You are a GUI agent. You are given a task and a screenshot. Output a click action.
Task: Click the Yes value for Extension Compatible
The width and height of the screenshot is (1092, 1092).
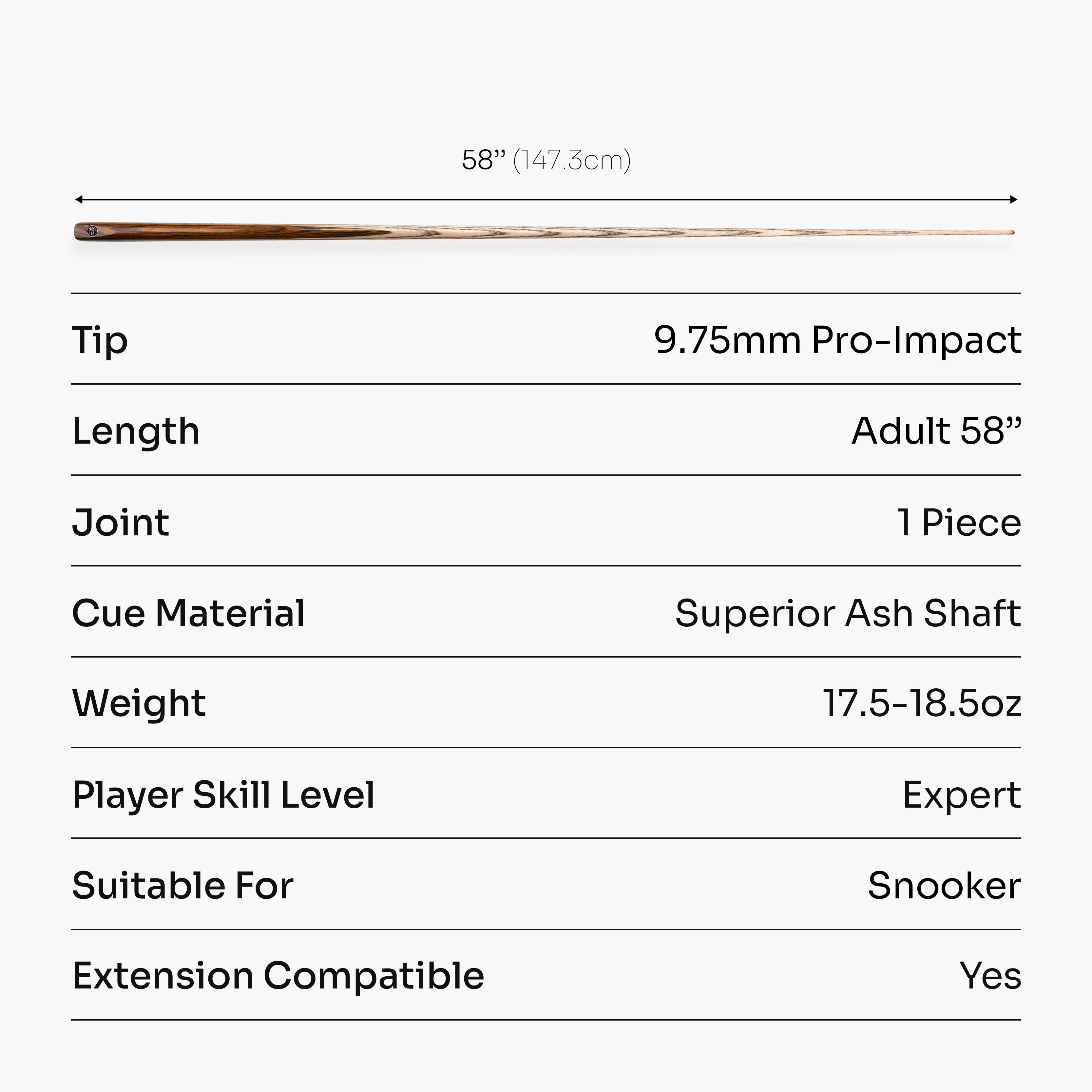click(x=991, y=976)
